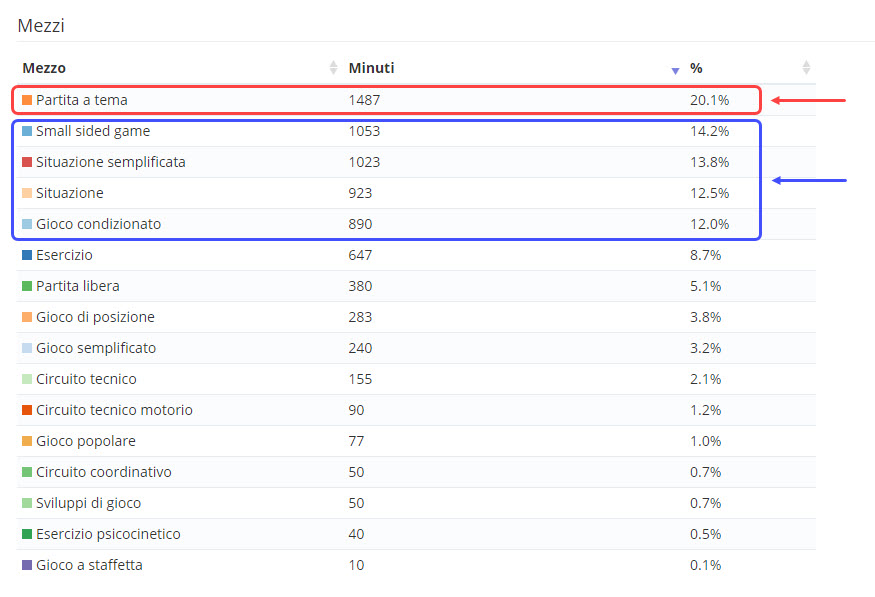Image resolution: width=875 pixels, height=597 pixels.
Task: Click the Gioco popolare row label
Action: pyautogui.click(x=85, y=441)
